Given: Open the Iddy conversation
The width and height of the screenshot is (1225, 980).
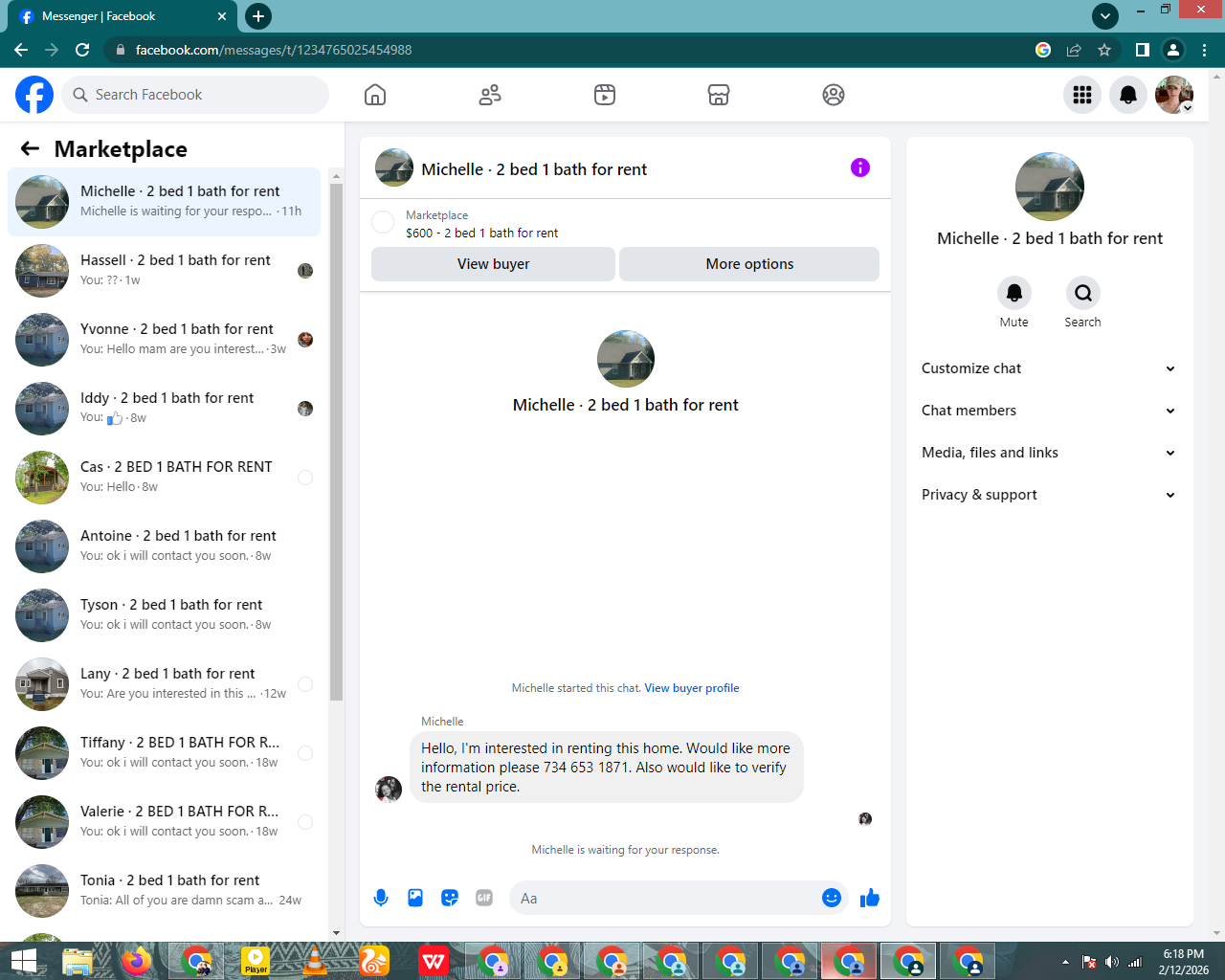Looking at the screenshot, I should click(164, 408).
